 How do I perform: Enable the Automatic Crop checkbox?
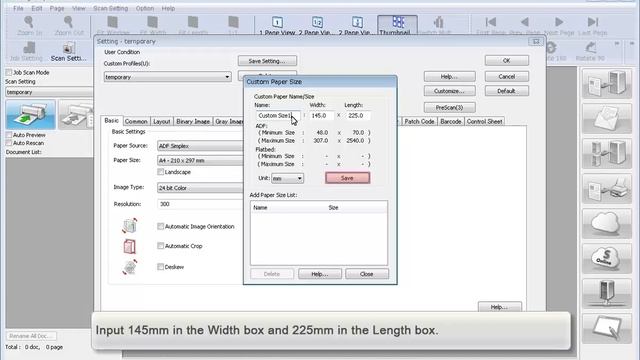coord(160,246)
